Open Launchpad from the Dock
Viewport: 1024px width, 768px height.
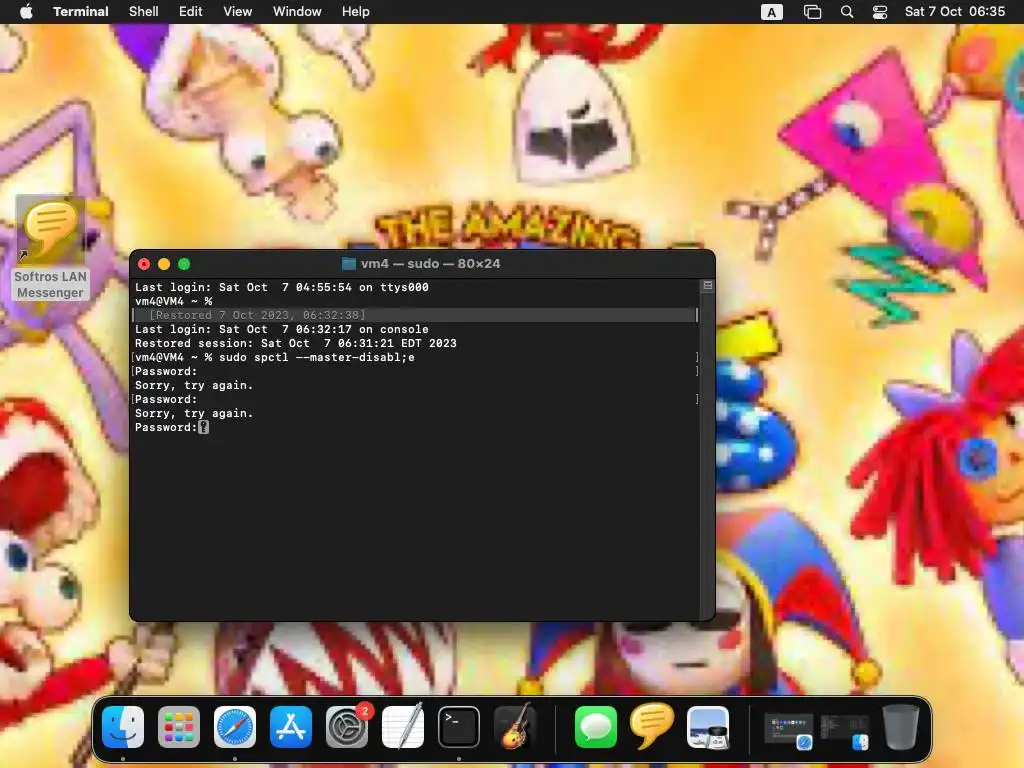coord(179,727)
